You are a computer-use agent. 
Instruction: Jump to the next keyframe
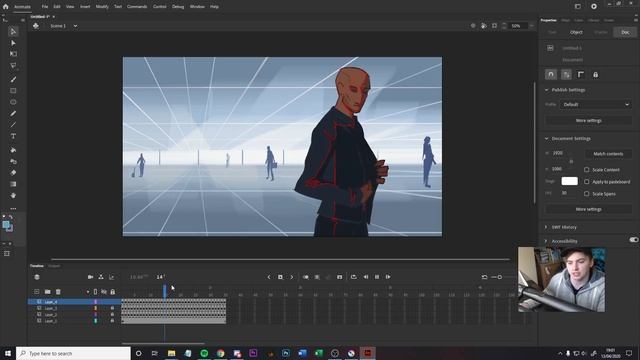pyautogui.click(x=291, y=277)
